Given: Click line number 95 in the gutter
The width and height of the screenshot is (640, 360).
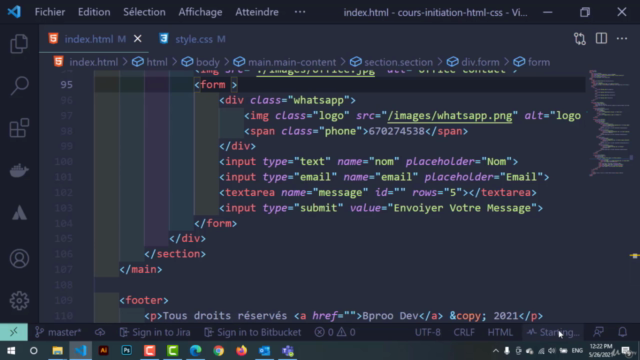Looking at the screenshot, I should click(x=67, y=85).
